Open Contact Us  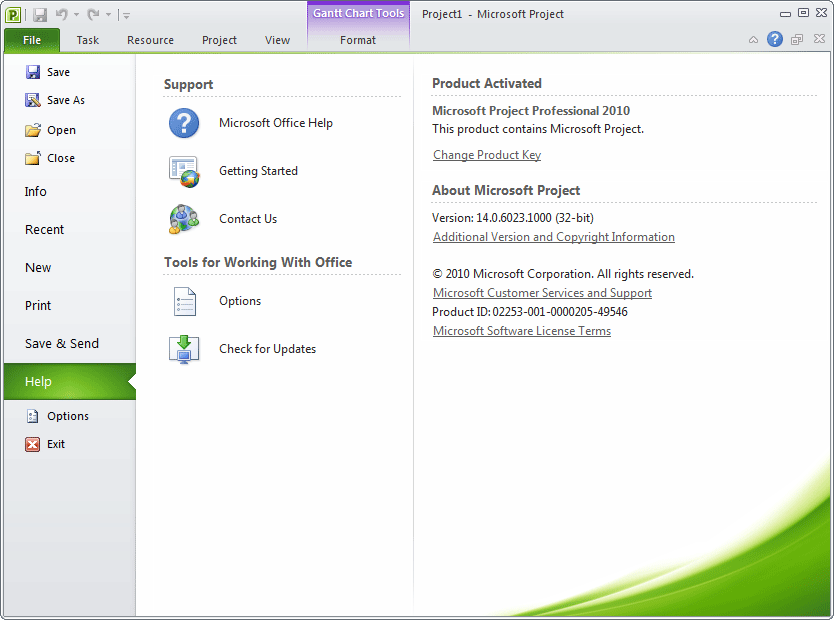(x=248, y=219)
